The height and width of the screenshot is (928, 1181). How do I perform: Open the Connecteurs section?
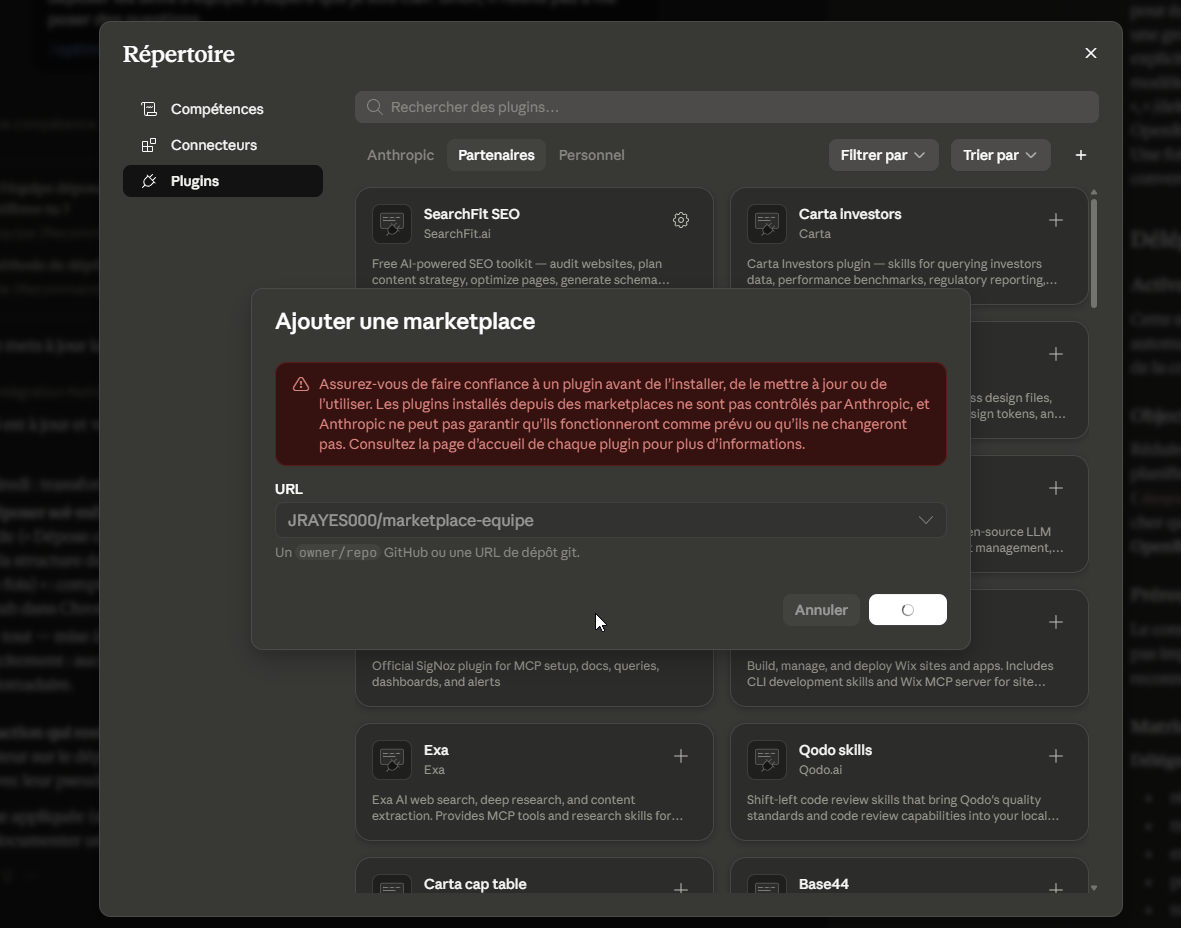(223, 145)
